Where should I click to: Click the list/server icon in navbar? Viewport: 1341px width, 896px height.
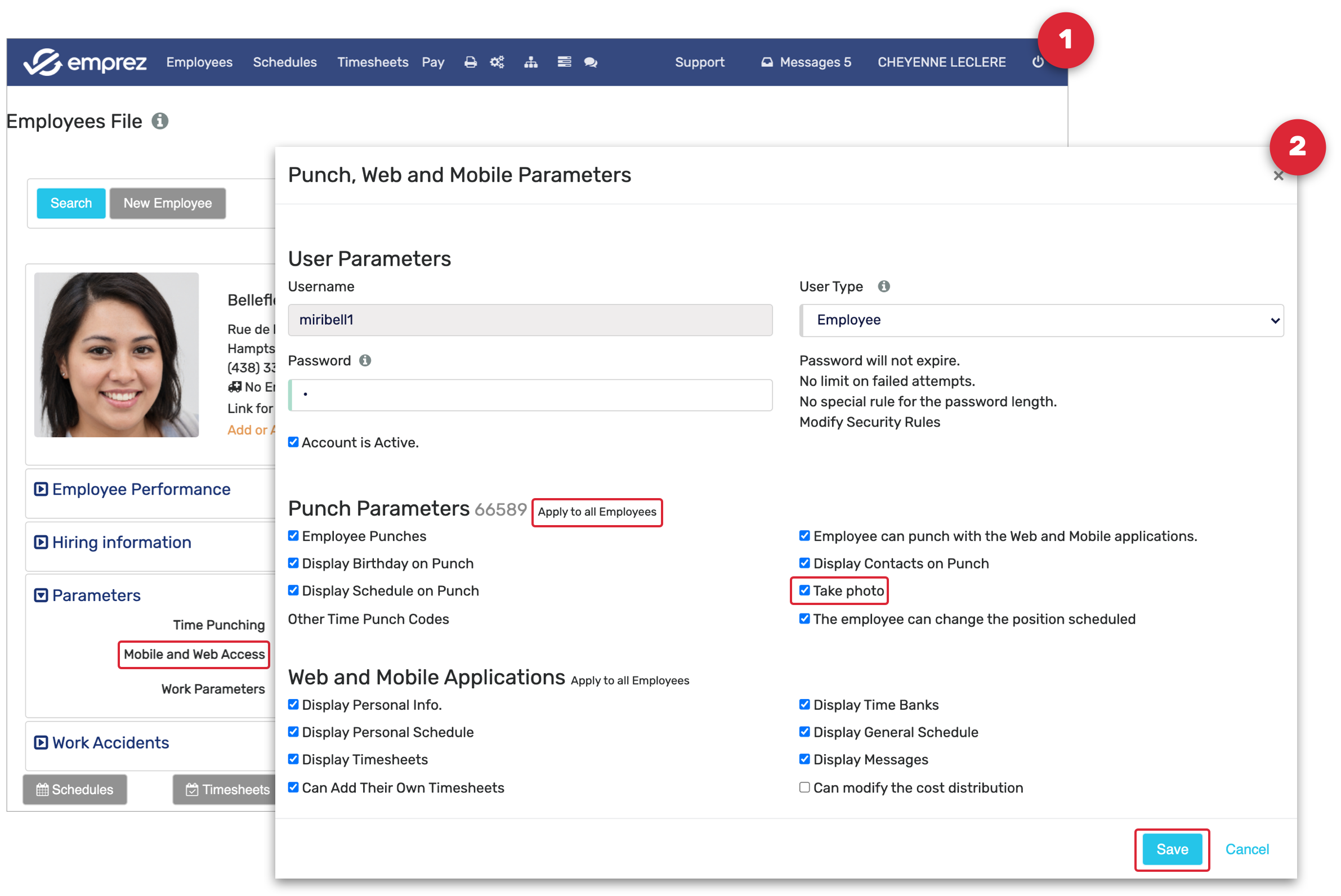pyautogui.click(x=564, y=62)
